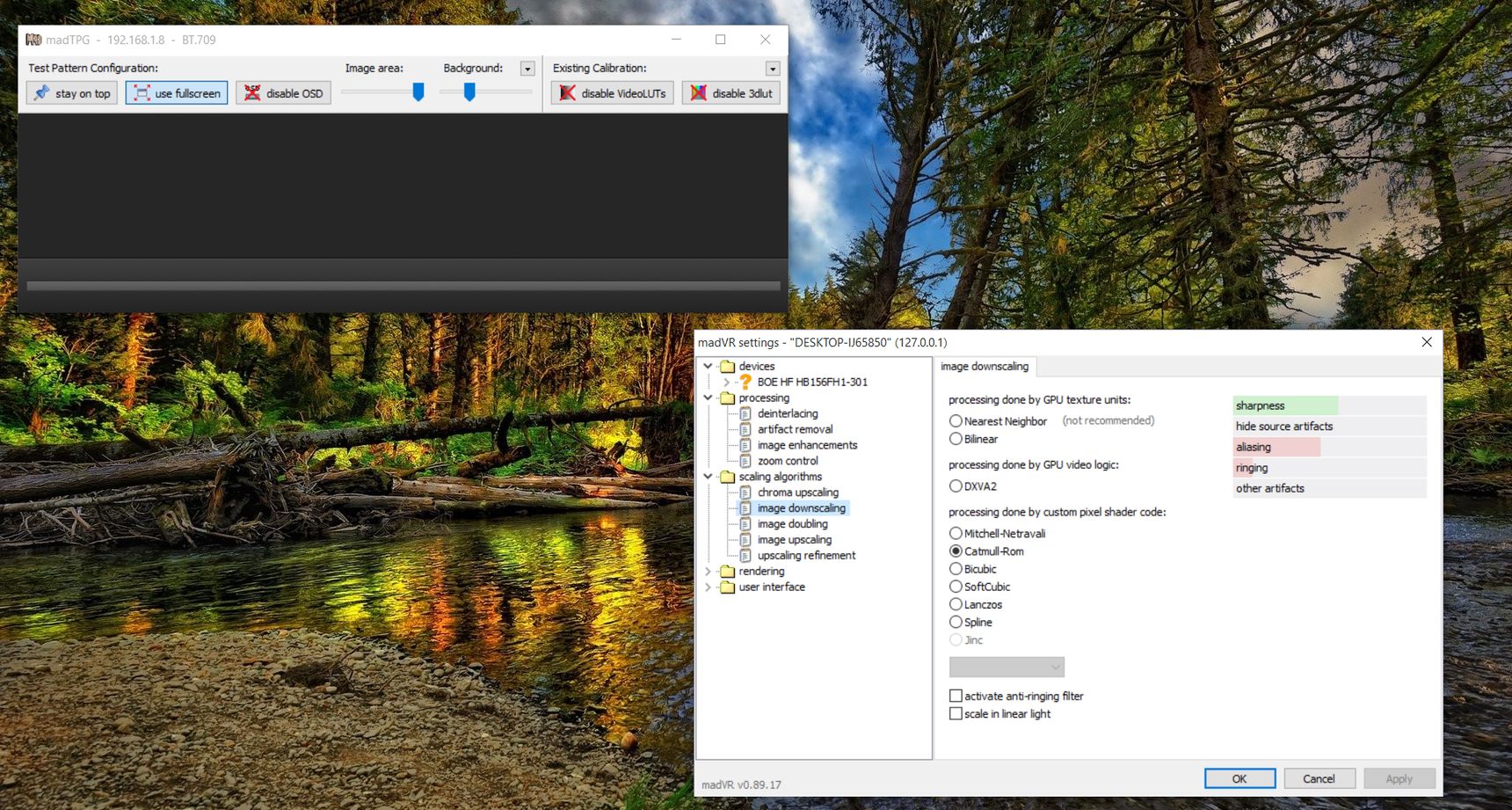
Task: Click the rendering folder icon
Action: 727,572
